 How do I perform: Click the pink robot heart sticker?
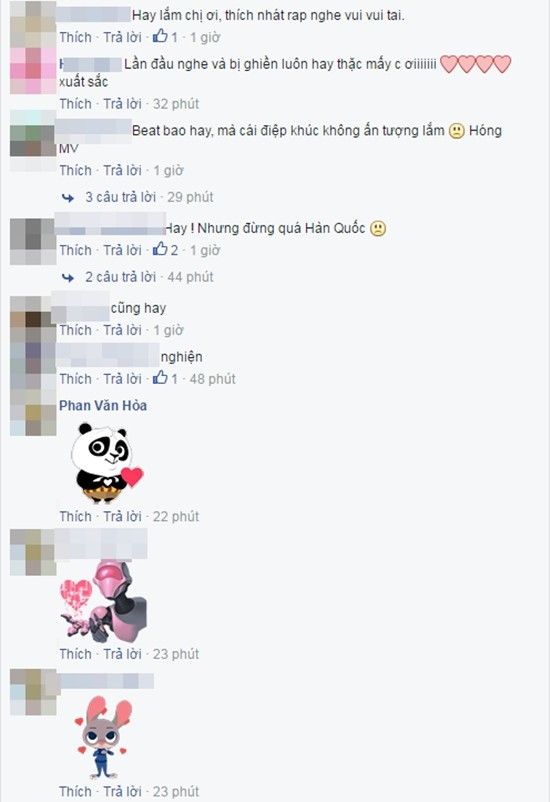104,602
